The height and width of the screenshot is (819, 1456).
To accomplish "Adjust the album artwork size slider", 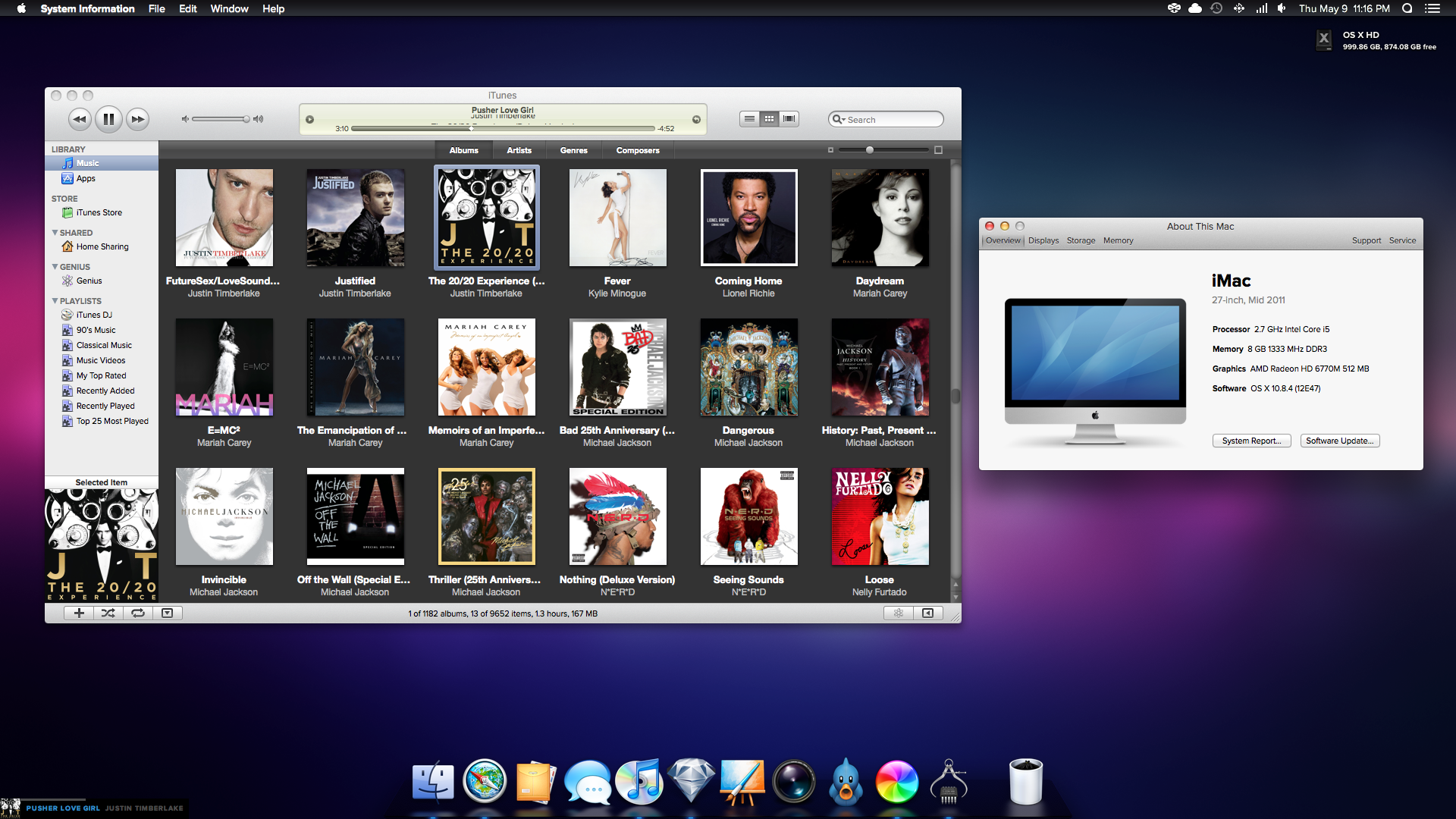I will (x=884, y=150).
